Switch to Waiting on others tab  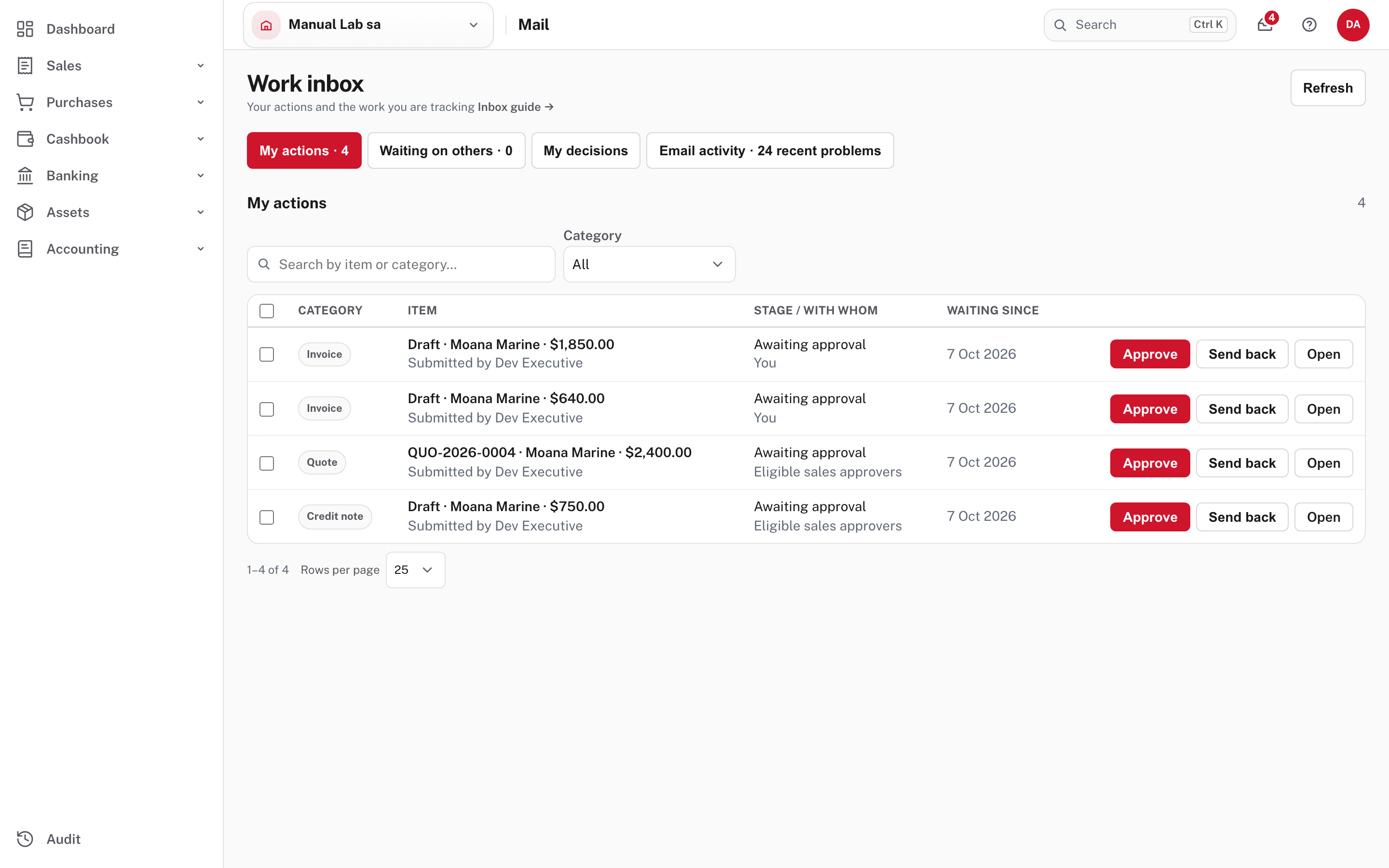[446, 150]
